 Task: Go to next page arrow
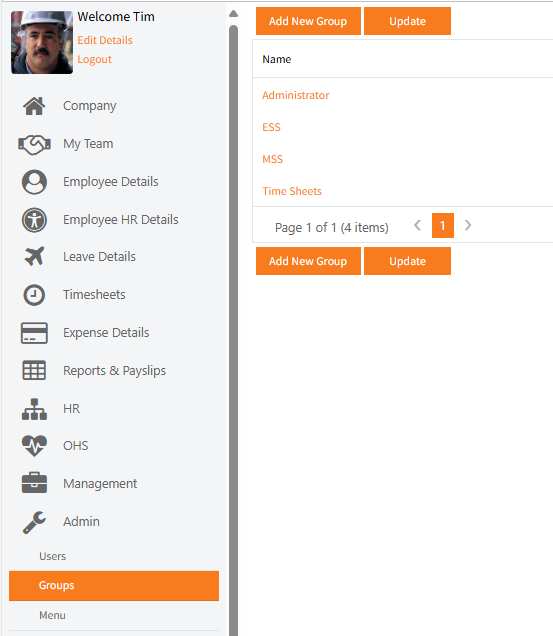coord(468,225)
